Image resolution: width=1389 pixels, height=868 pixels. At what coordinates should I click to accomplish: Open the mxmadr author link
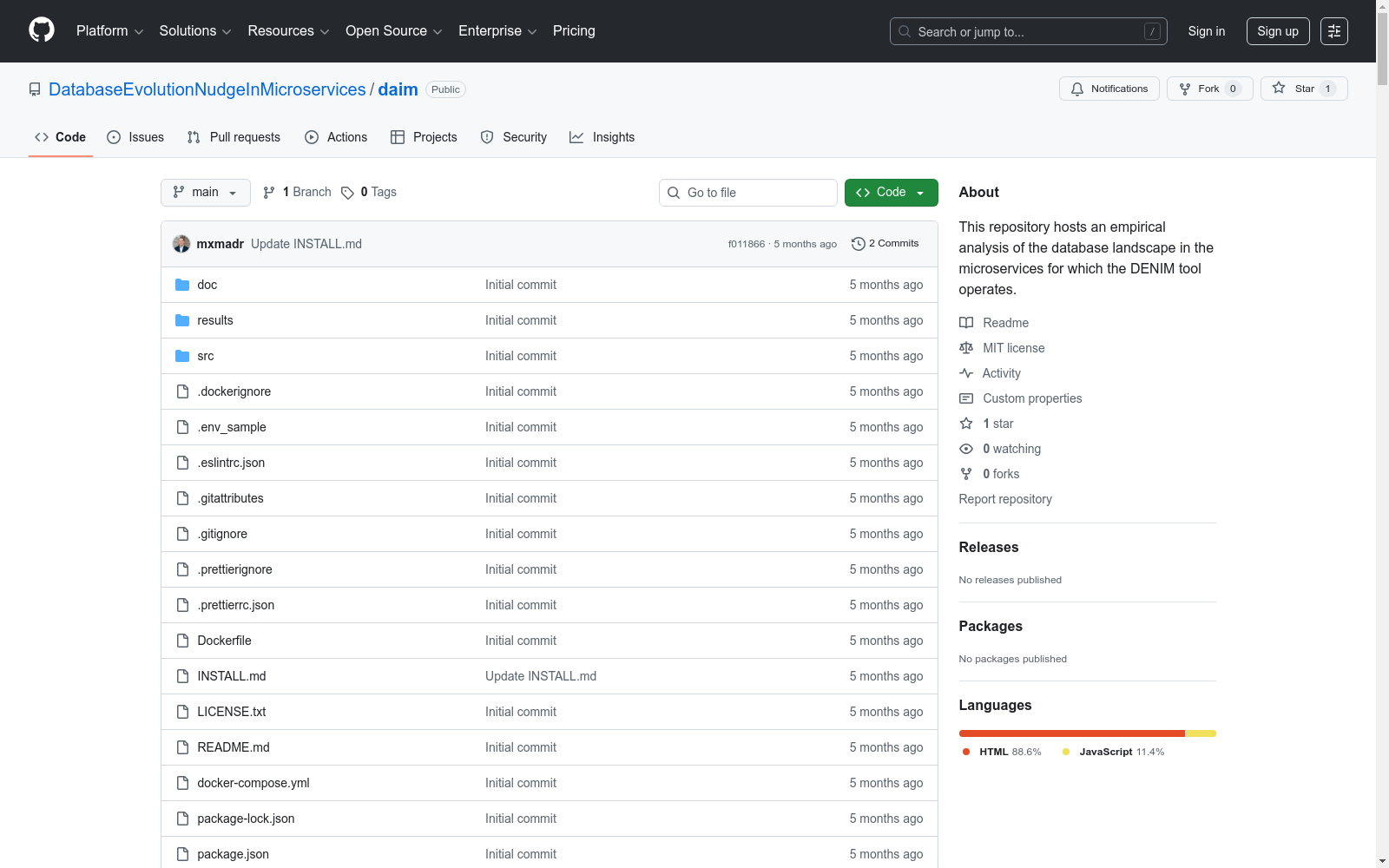point(221,244)
